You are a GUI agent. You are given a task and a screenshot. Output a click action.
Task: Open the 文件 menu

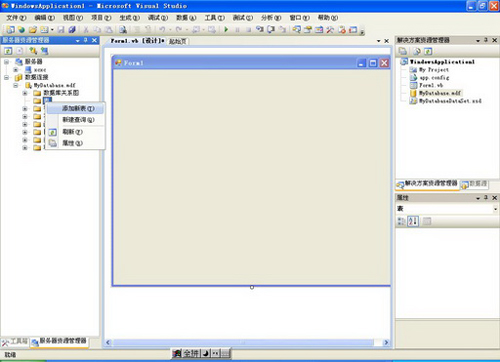pos(16,18)
